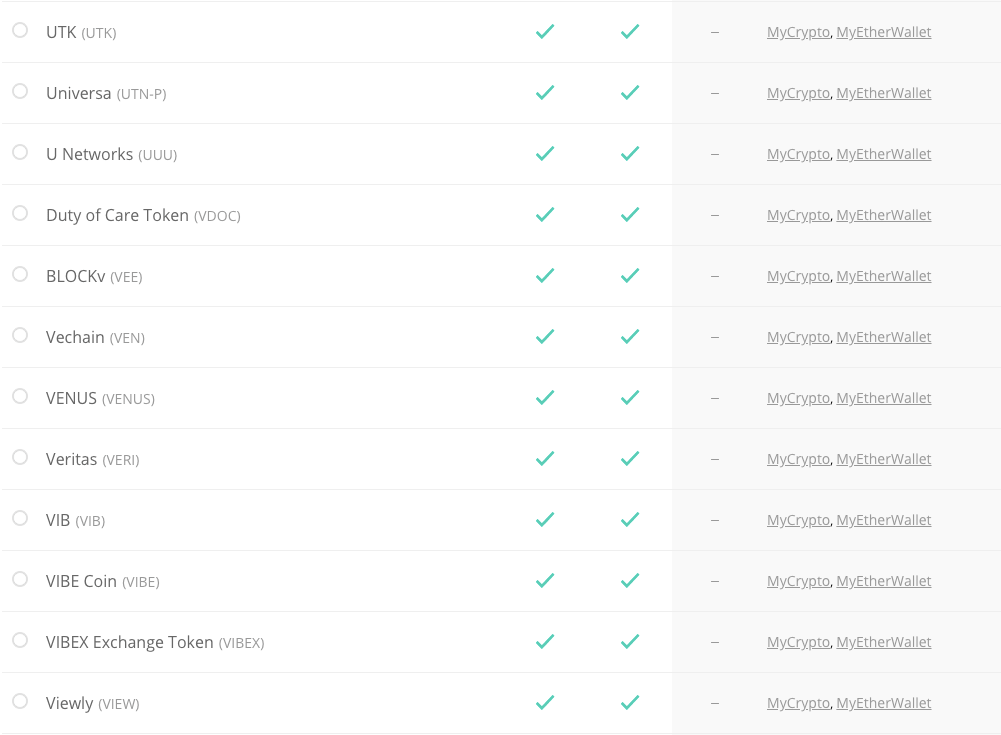The width and height of the screenshot is (1001, 735).
Task: Follow MyCrypto link for U Networks
Action: (798, 154)
